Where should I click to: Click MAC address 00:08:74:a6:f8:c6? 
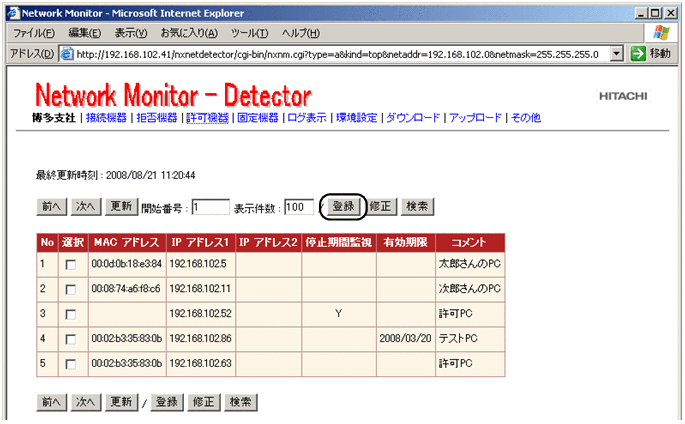126,289
